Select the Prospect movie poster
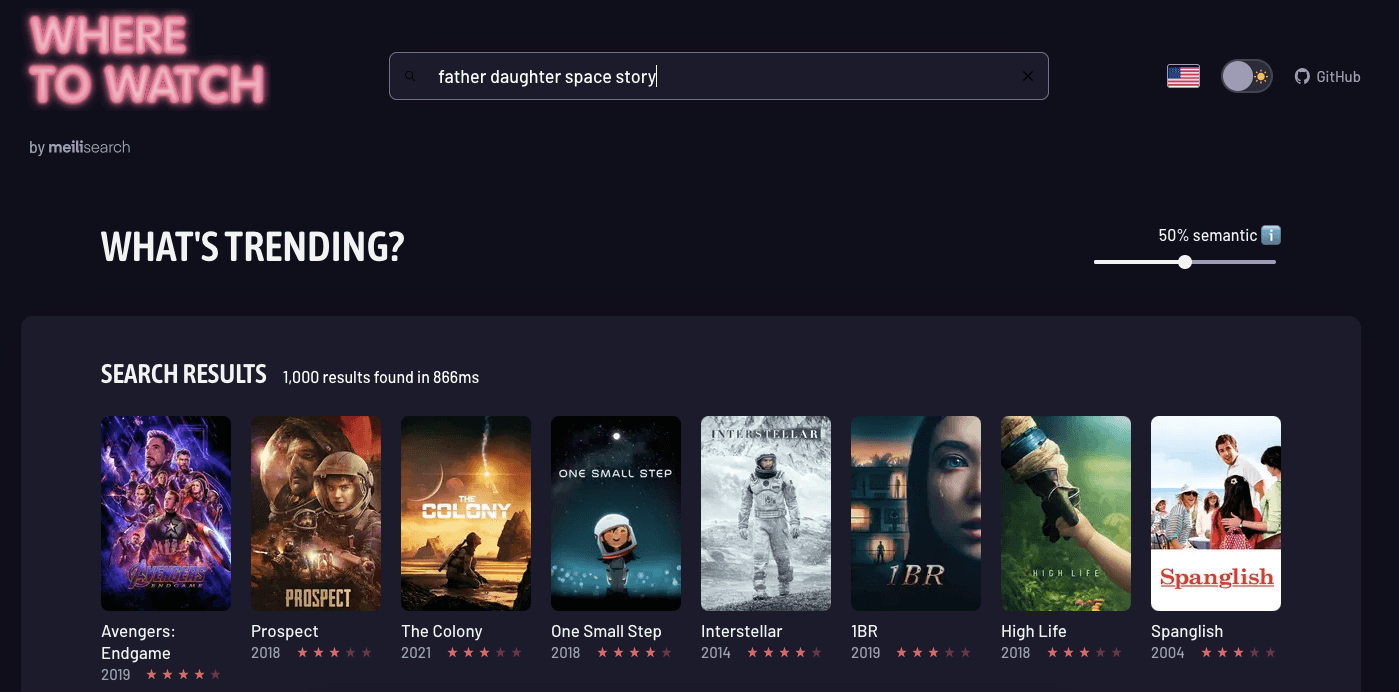 316,513
